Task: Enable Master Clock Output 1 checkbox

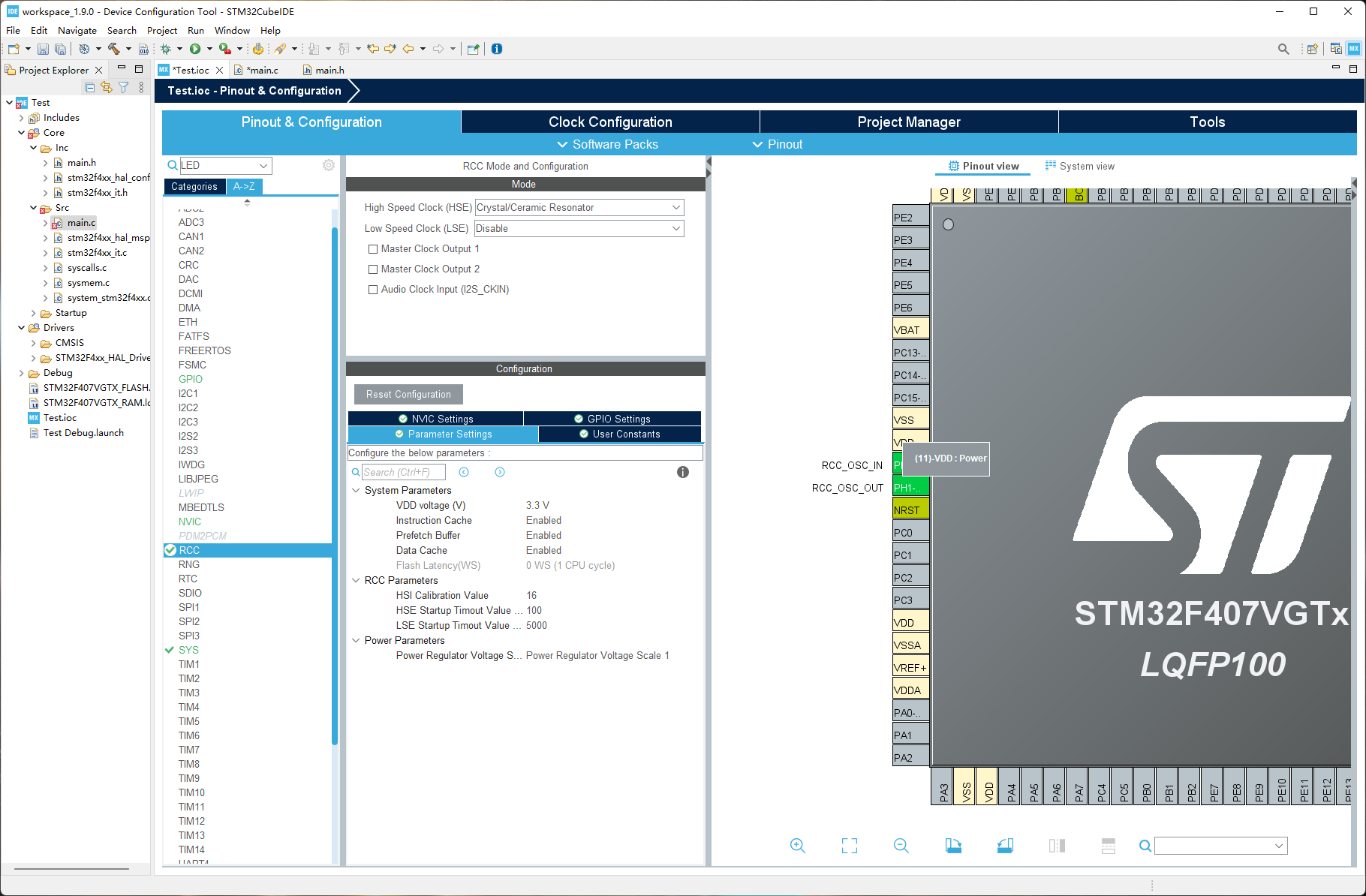Action: click(373, 249)
